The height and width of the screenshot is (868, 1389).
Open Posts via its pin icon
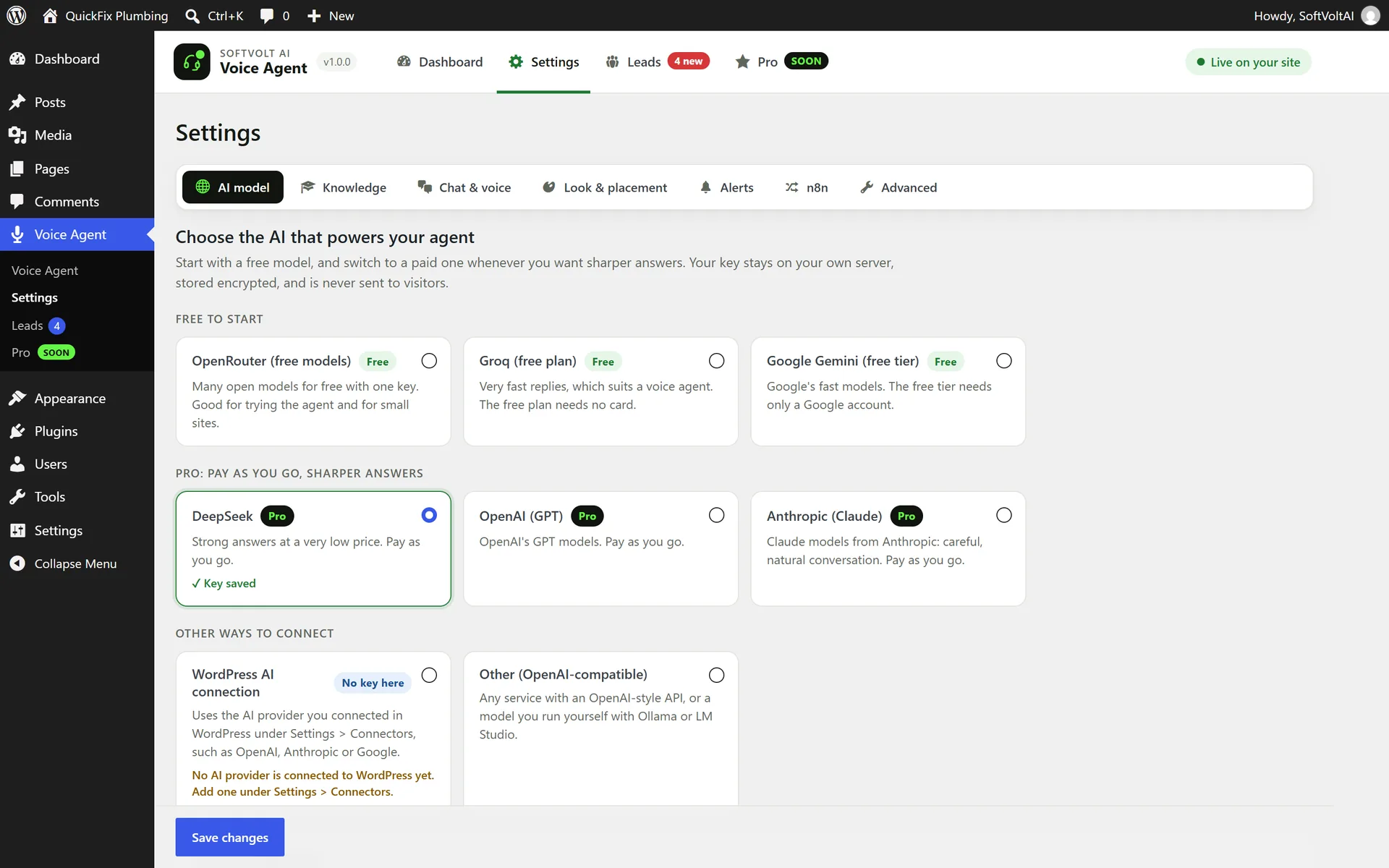tap(17, 102)
